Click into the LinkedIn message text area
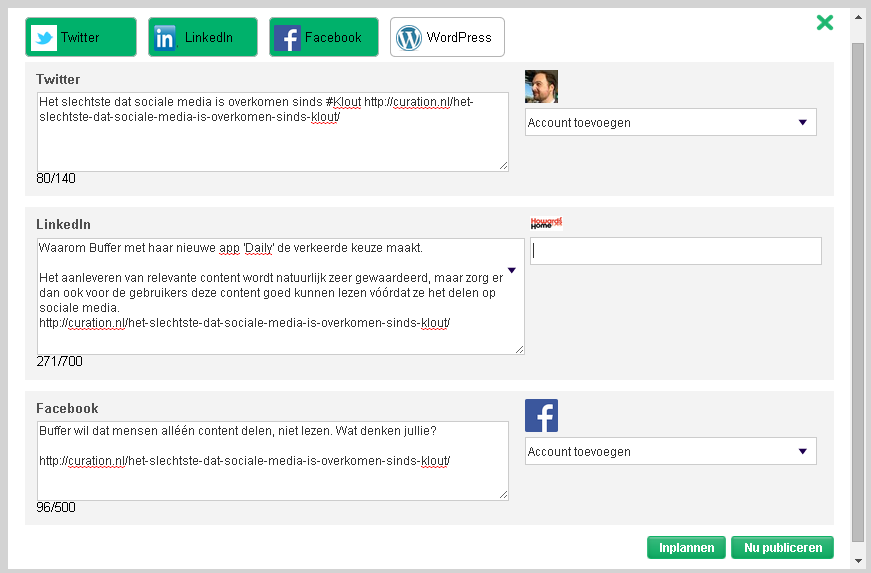Viewport: 871px width, 573px height. pos(281,296)
